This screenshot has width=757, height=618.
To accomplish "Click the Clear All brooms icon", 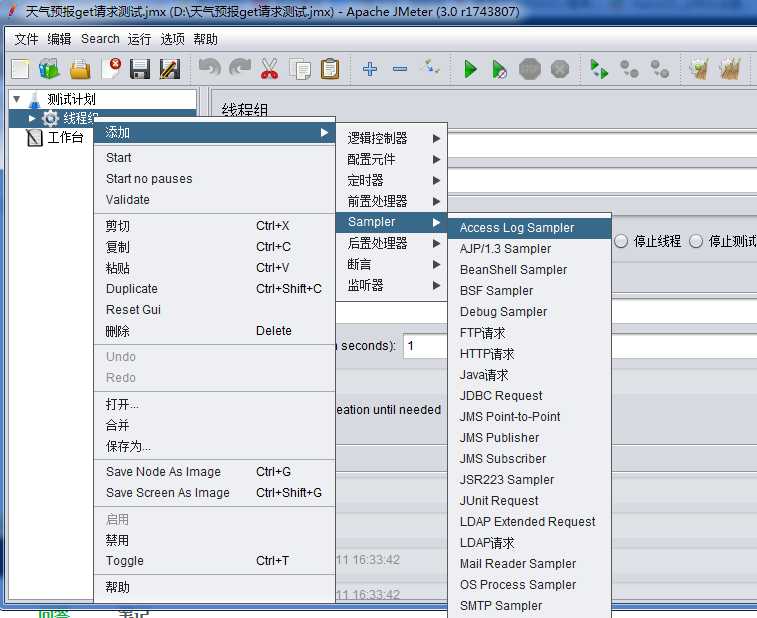I will click(x=729, y=69).
